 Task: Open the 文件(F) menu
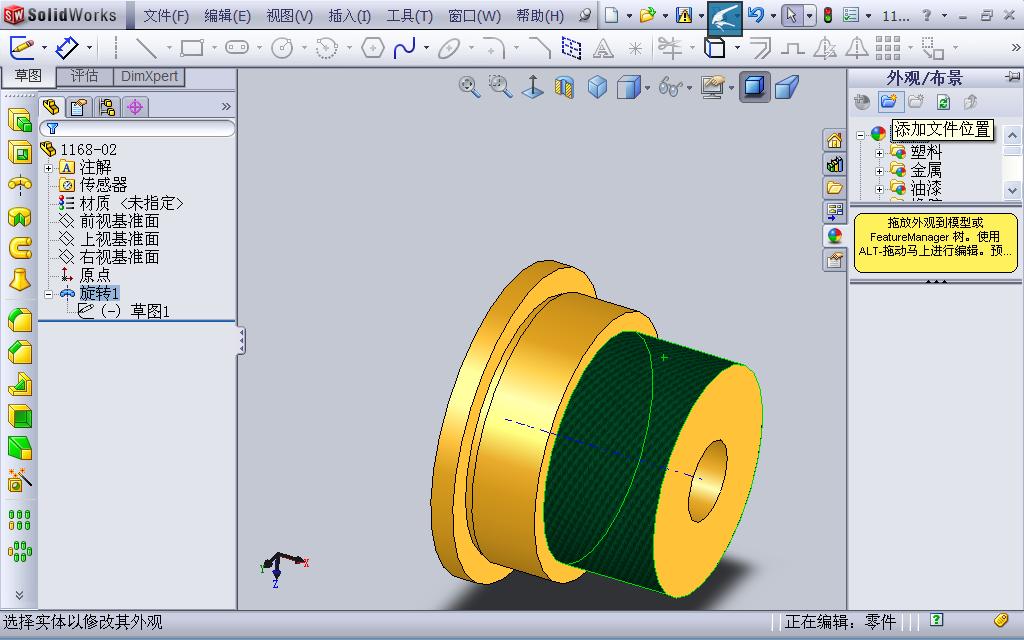[166, 16]
